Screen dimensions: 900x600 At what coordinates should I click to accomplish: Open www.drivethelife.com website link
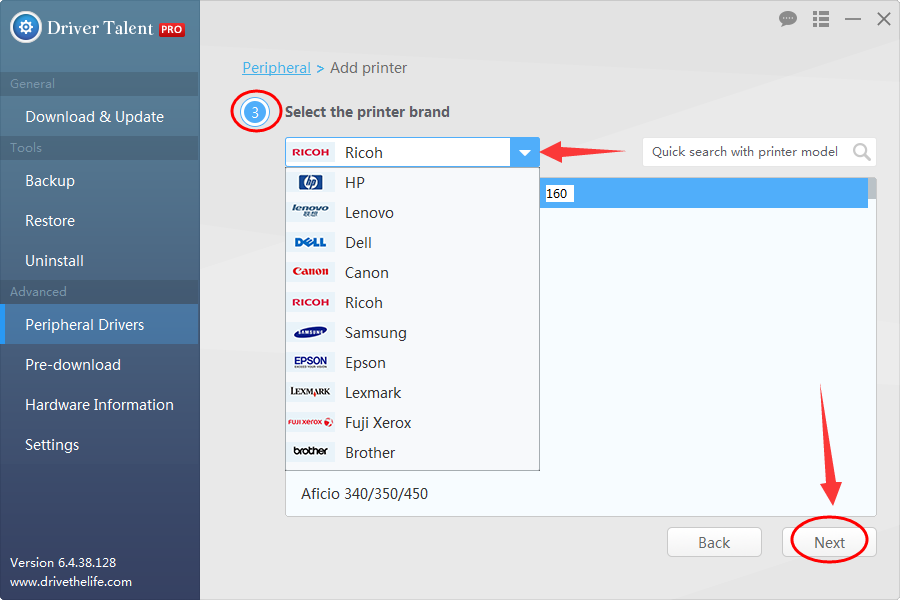coord(71,582)
